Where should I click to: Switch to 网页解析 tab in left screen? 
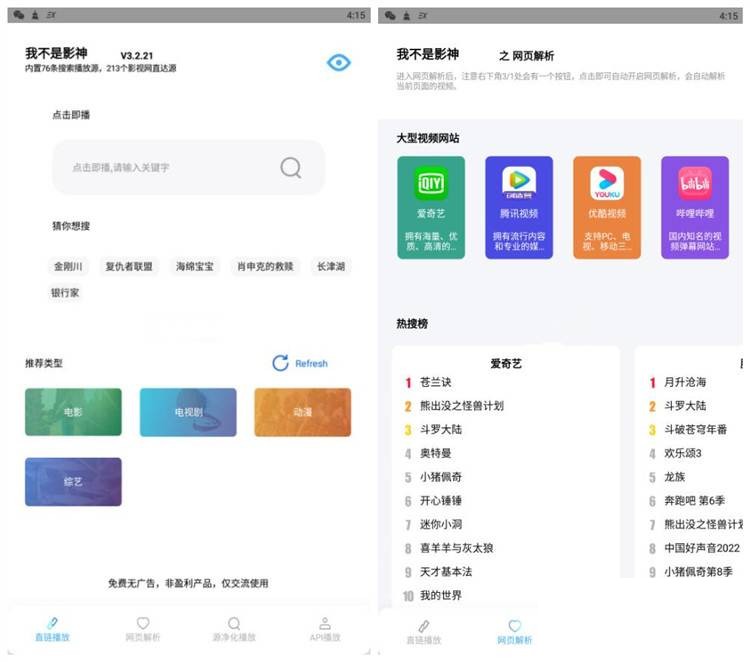[143, 629]
